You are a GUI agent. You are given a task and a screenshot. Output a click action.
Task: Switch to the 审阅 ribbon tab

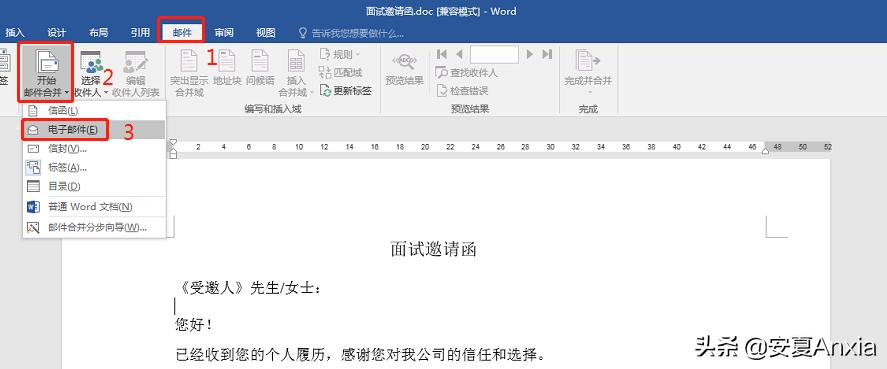click(x=223, y=33)
